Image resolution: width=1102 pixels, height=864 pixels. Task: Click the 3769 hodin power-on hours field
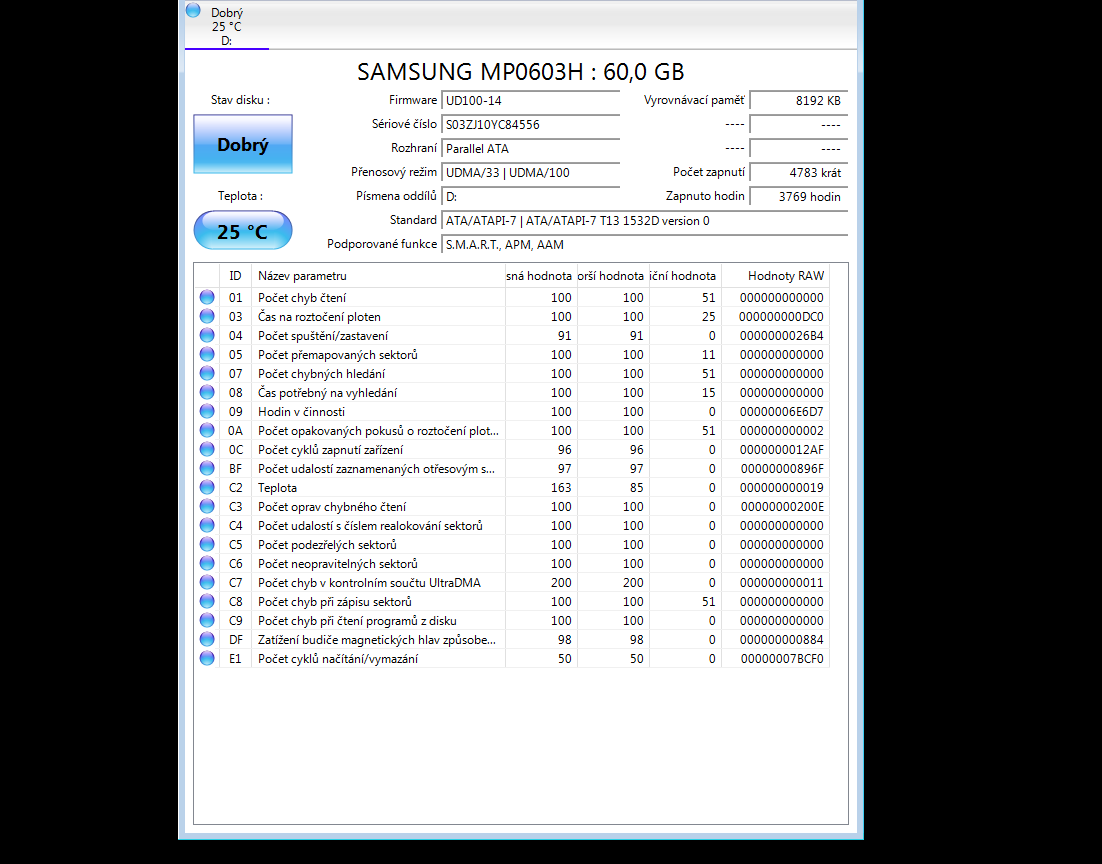point(798,196)
